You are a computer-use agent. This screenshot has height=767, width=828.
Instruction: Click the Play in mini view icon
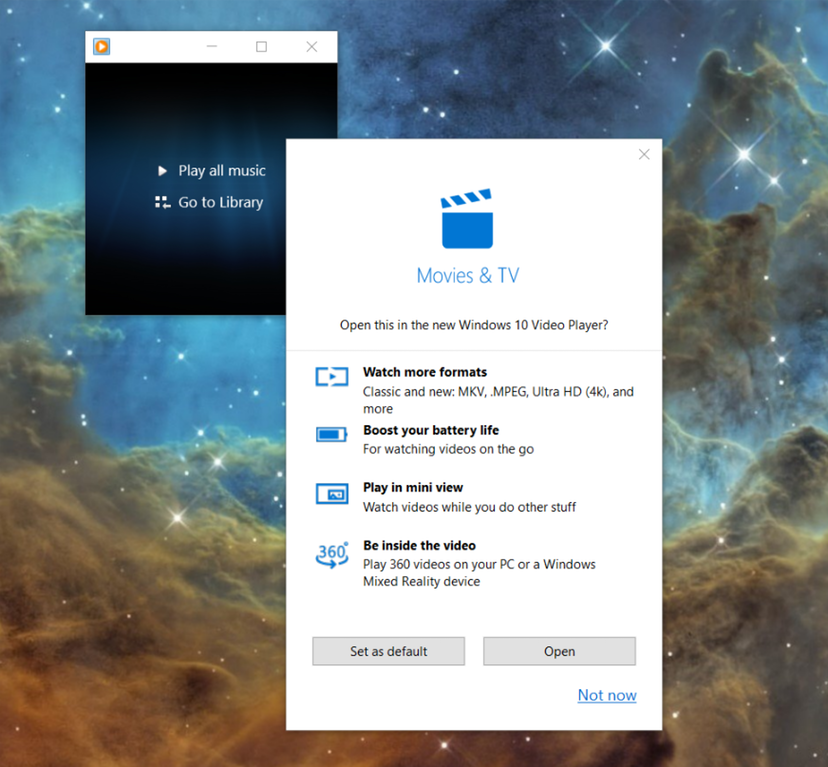tap(331, 493)
